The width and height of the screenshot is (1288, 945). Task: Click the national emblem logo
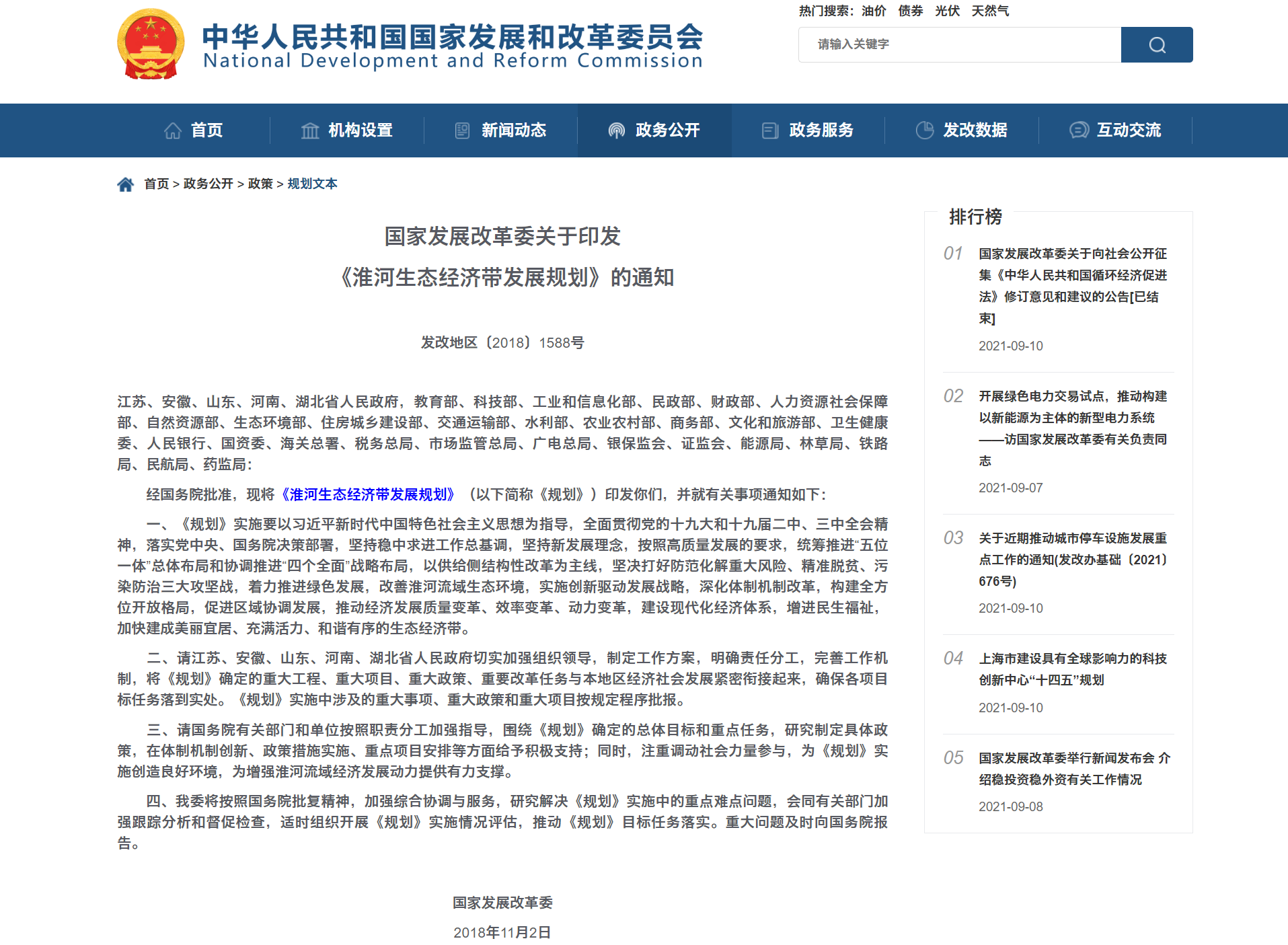[x=151, y=44]
